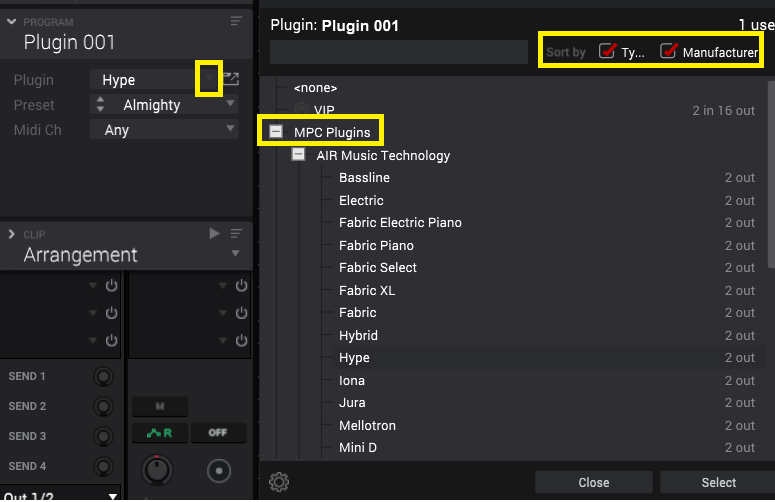The image size is (775, 502).
Task: Open plugin window with the pop-out icon
Action: coord(231,79)
